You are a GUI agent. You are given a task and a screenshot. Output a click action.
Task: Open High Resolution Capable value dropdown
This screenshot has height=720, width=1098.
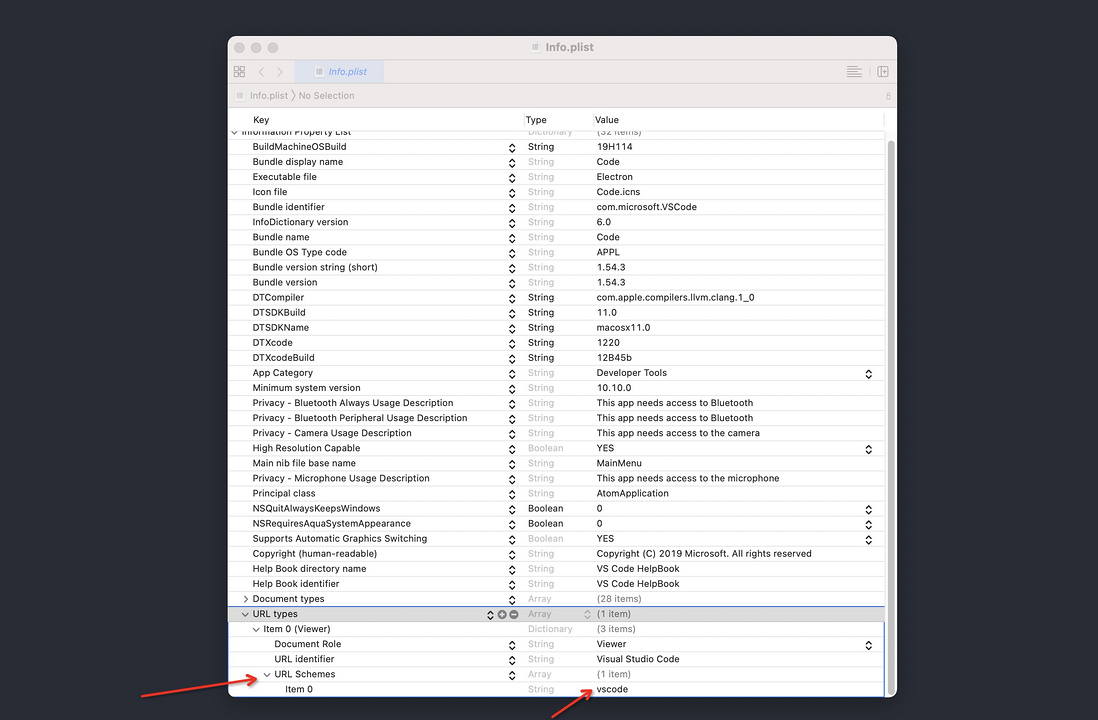868,449
